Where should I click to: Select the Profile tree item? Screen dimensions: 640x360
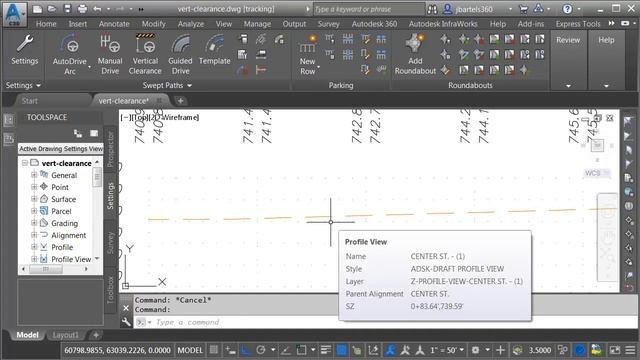click(x=62, y=247)
